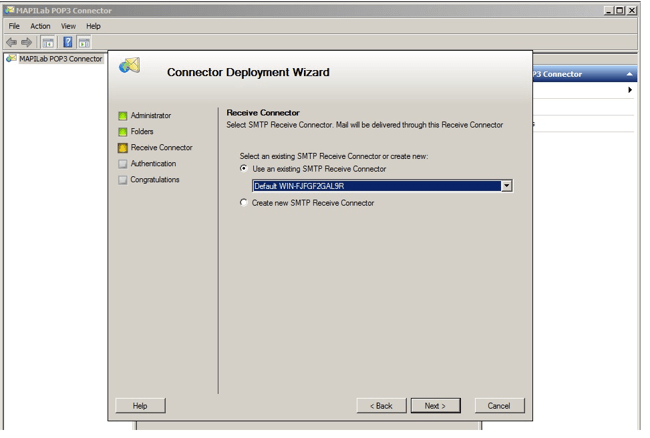Click the blue Help question mark toolbar icon
The width and height of the screenshot is (650, 438).
pyautogui.click(x=68, y=42)
